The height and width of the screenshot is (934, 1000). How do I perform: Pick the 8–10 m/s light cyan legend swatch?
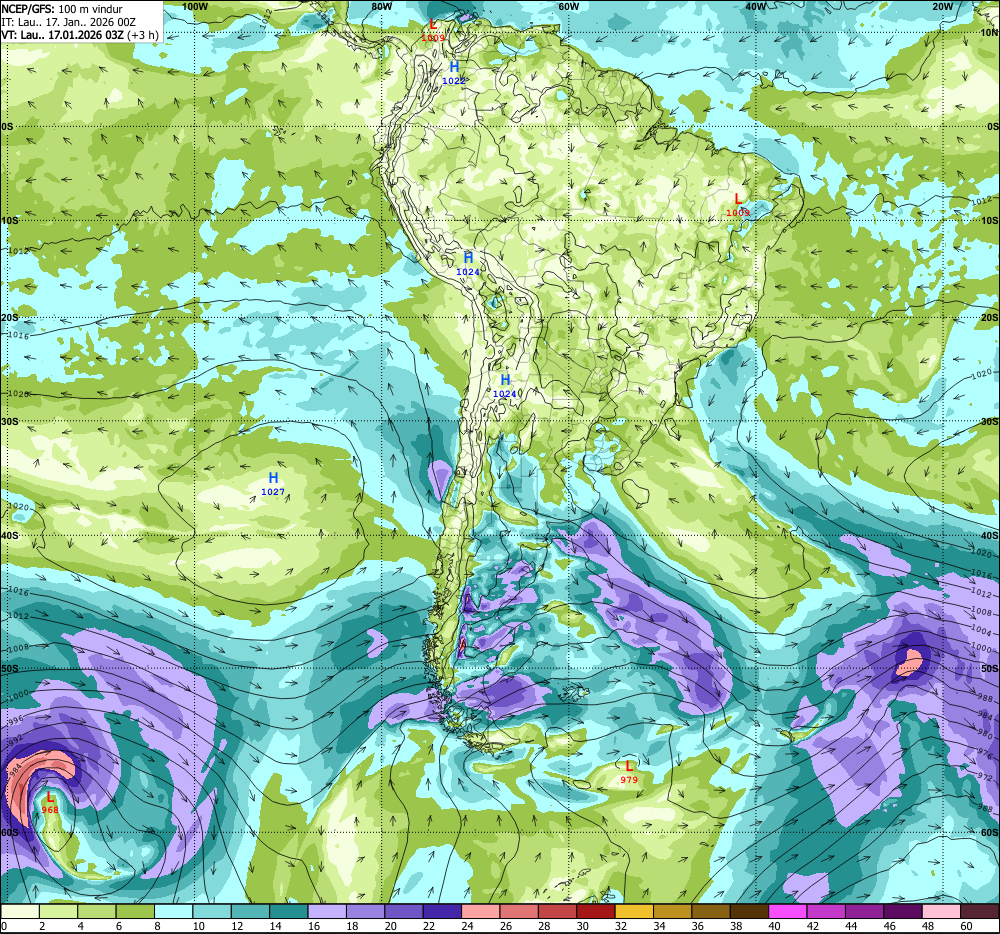[173, 912]
